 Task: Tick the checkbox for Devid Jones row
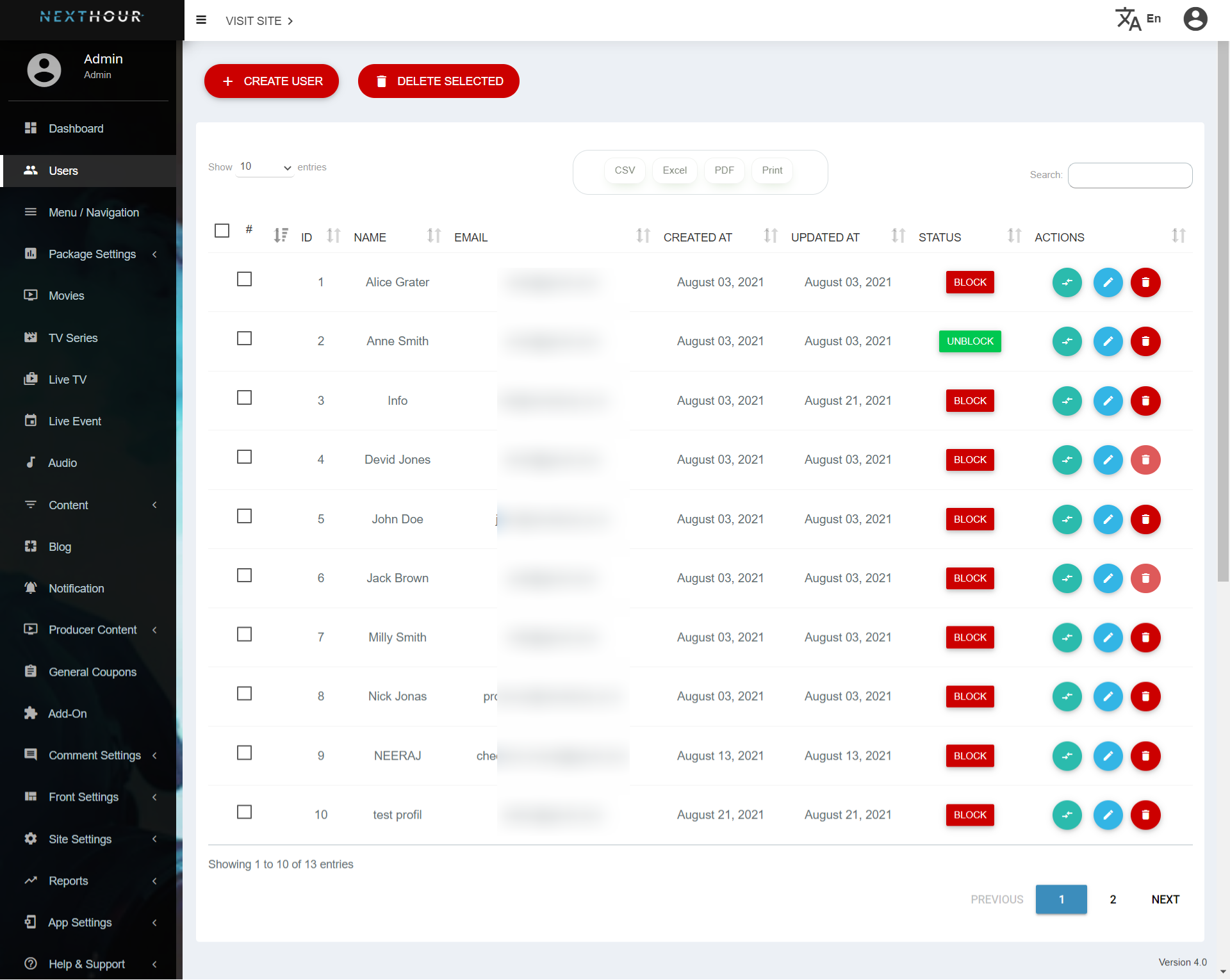(244, 457)
